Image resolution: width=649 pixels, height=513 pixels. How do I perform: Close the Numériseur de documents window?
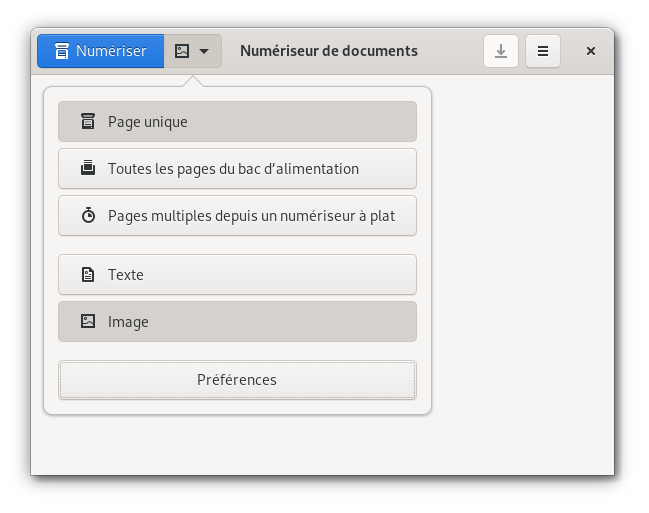click(591, 51)
